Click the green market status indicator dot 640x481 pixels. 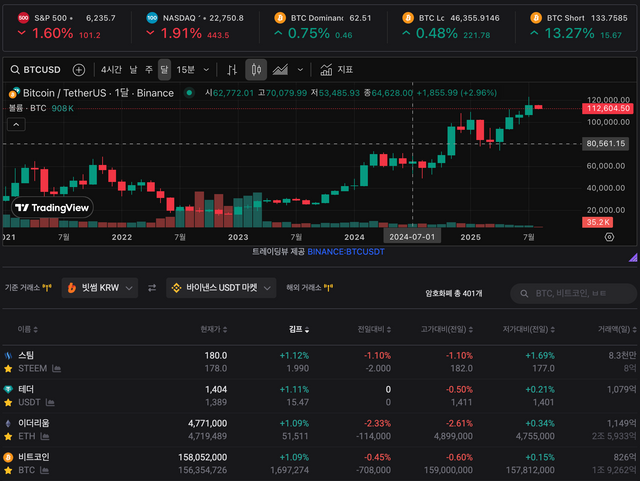point(189,93)
